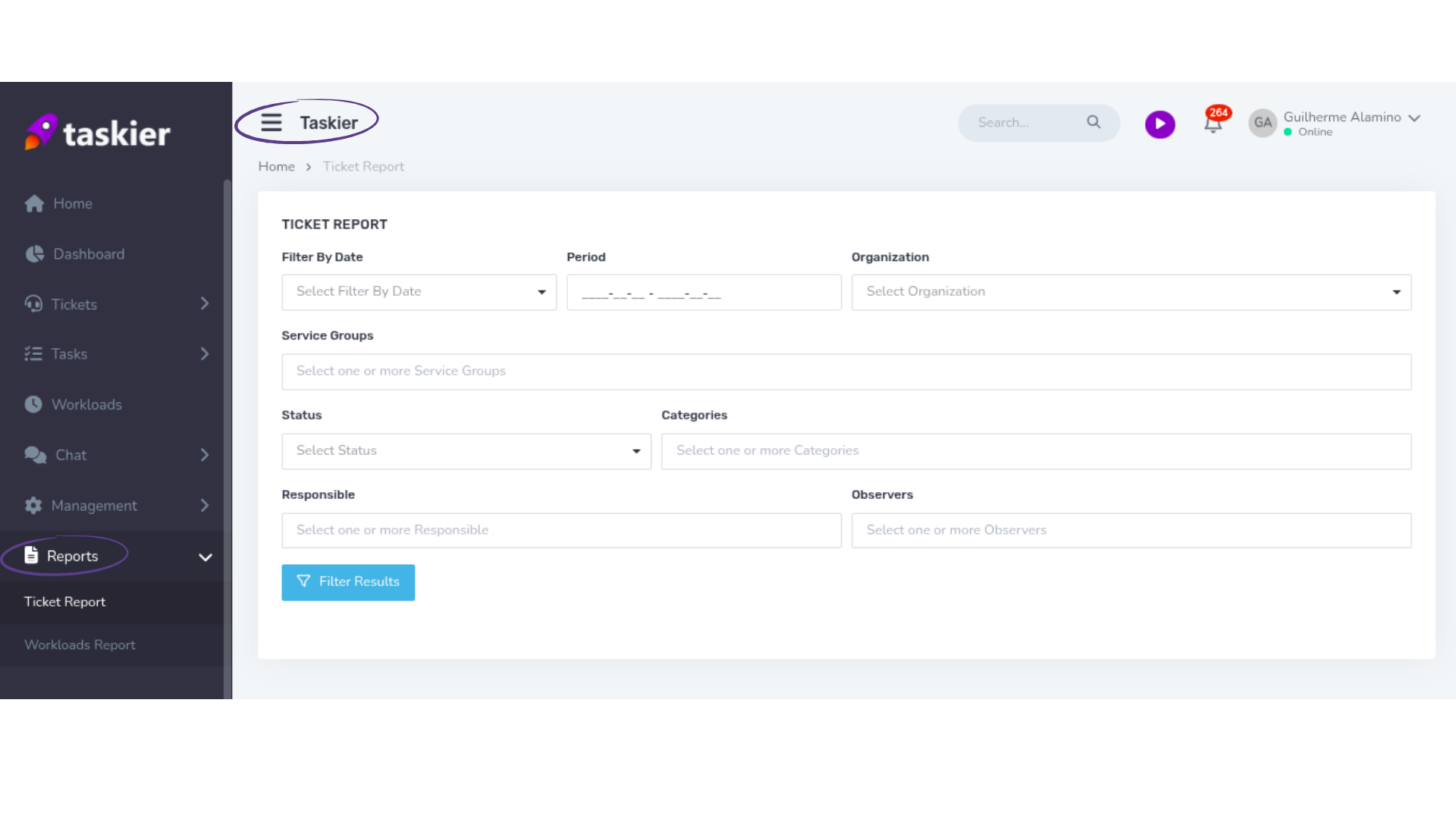The image size is (1456, 819).
Task: Select Ticket Report in sidebar
Action: pyautogui.click(x=65, y=602)
